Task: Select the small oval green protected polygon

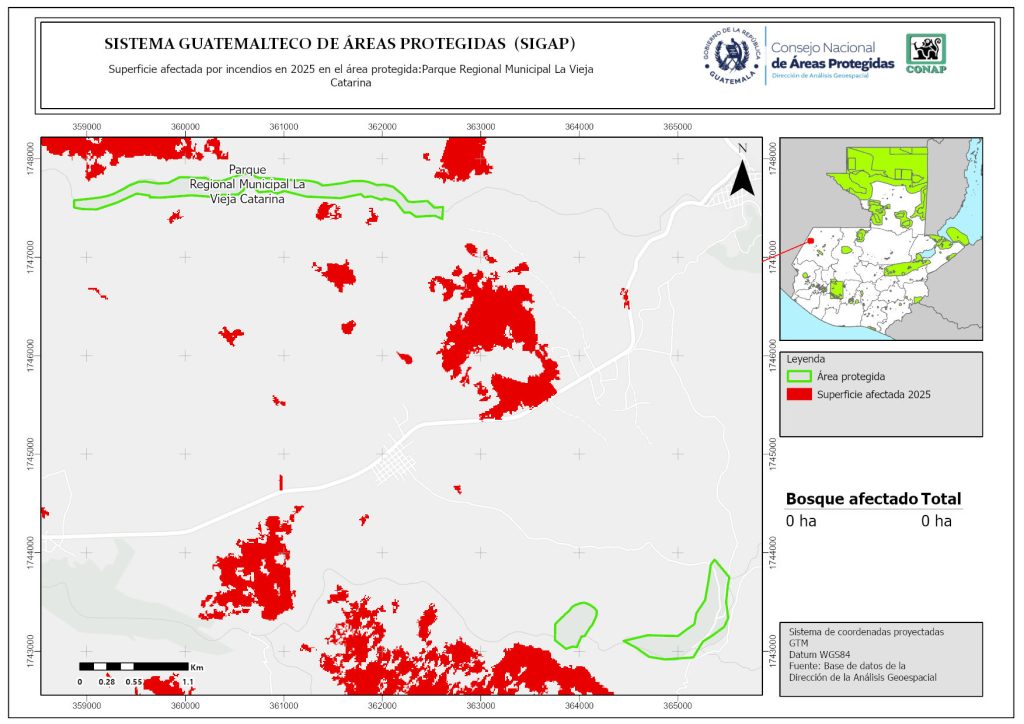Action: click(x=574, y=625)
